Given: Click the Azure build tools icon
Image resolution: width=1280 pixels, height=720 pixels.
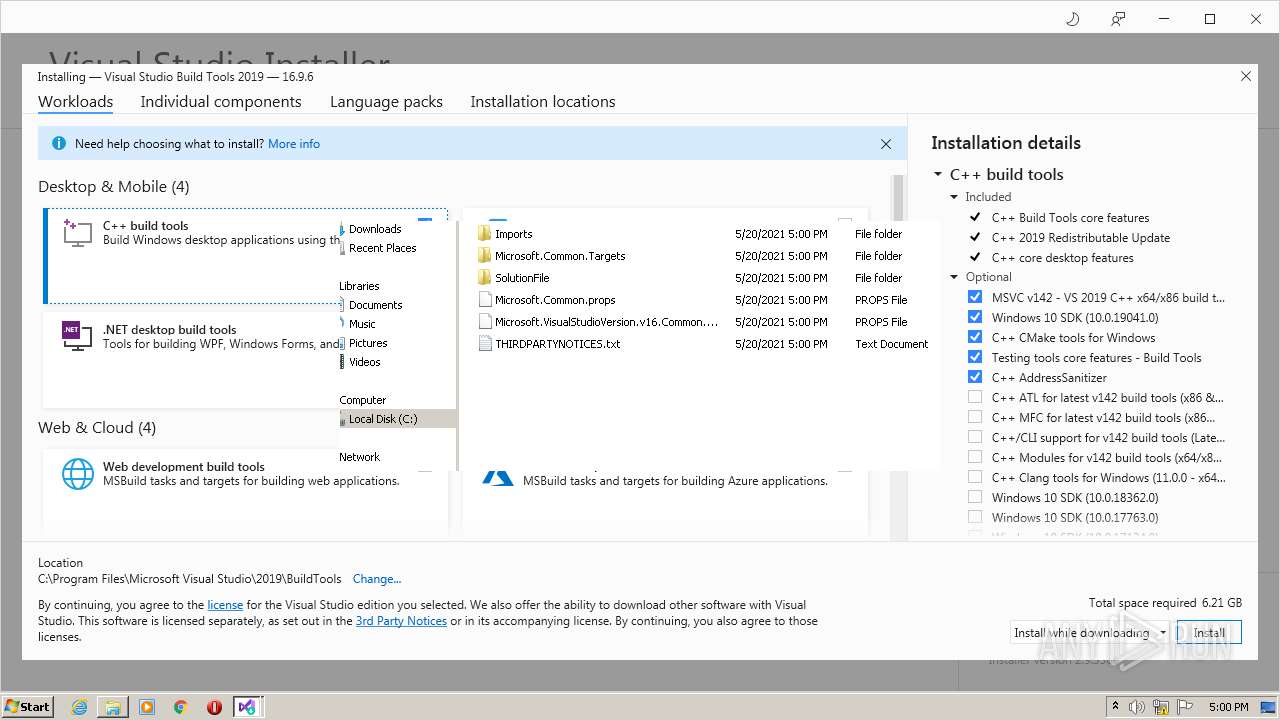Looking at the screenshot, I should click(497, 478).
